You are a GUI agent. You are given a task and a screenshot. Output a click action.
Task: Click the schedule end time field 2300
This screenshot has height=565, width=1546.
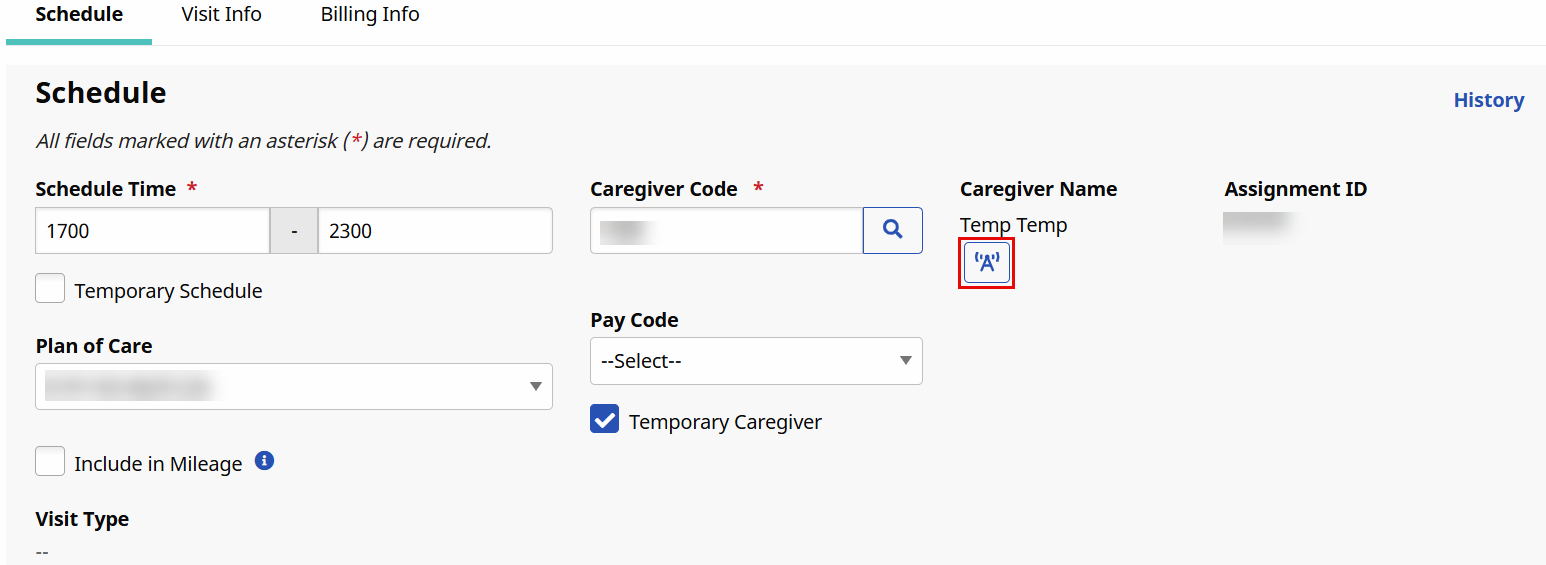tap(434, 231)
